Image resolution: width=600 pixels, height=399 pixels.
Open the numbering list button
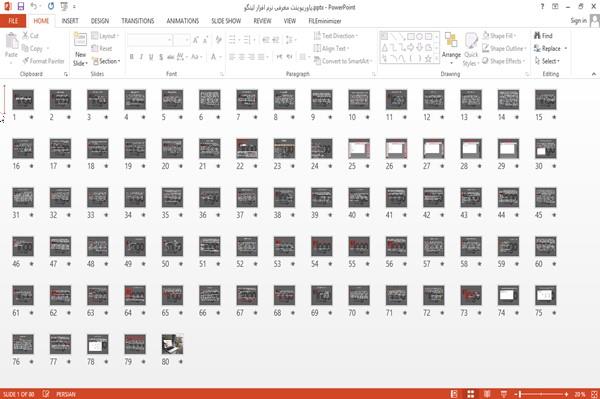coord(248,40)
